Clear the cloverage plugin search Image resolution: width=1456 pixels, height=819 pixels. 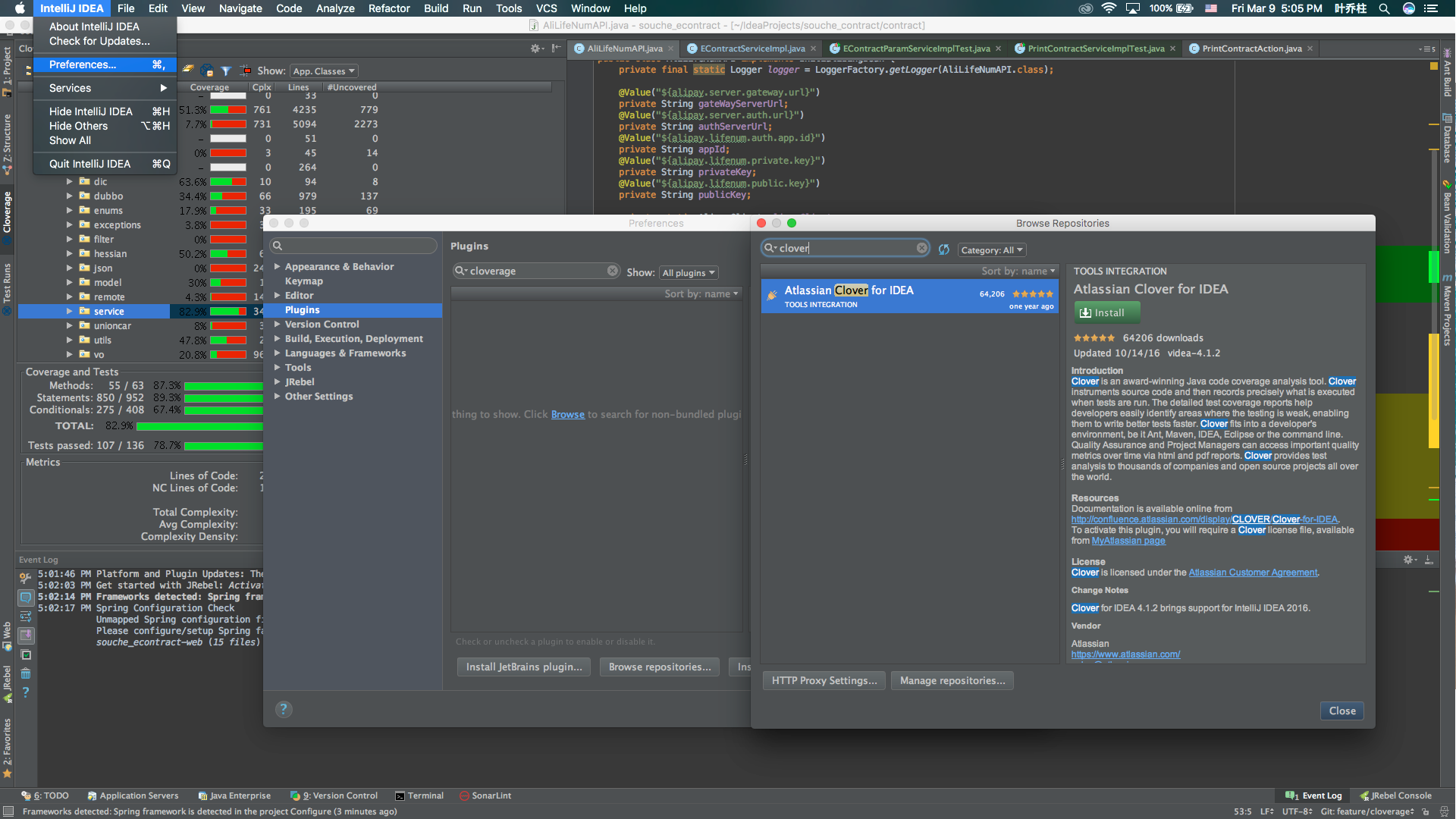pyautogui.click(x=612, y=271)
